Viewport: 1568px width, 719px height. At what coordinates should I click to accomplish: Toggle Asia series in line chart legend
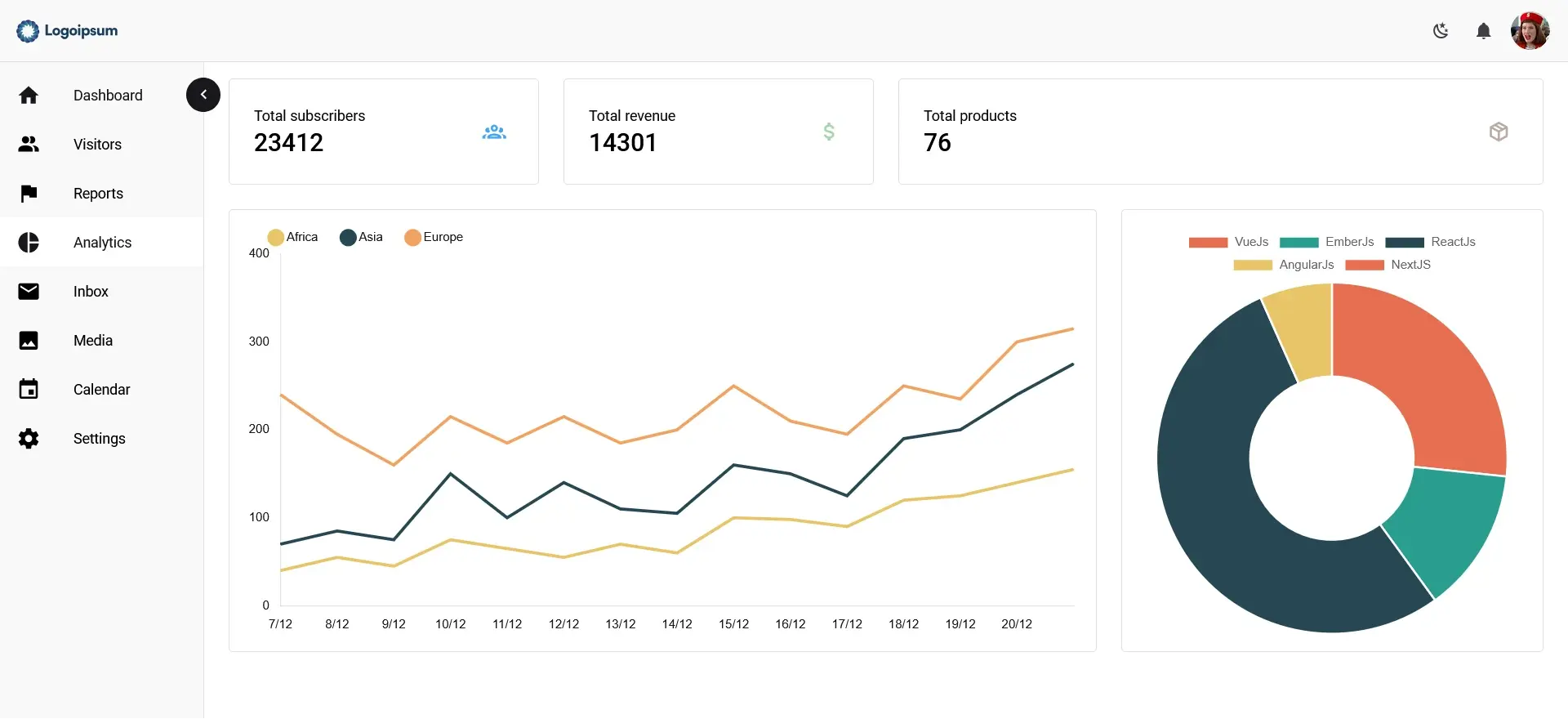(x=361, y=237)
